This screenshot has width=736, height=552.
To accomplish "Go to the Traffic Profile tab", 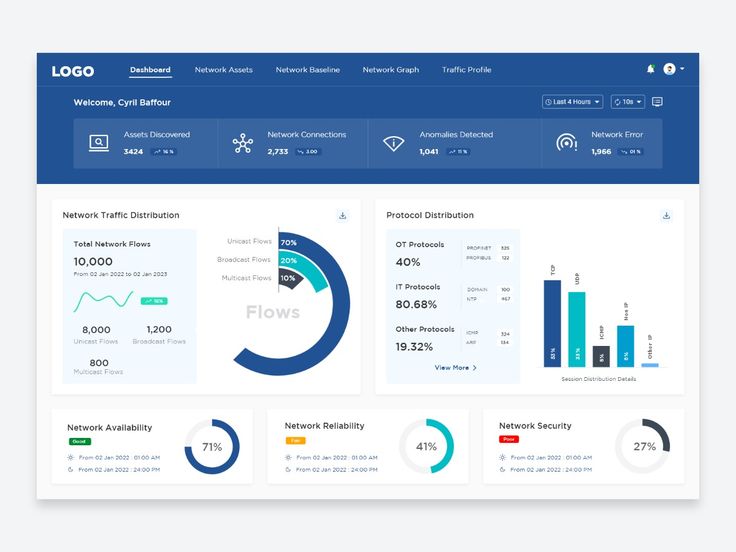I will click(467, 70).
